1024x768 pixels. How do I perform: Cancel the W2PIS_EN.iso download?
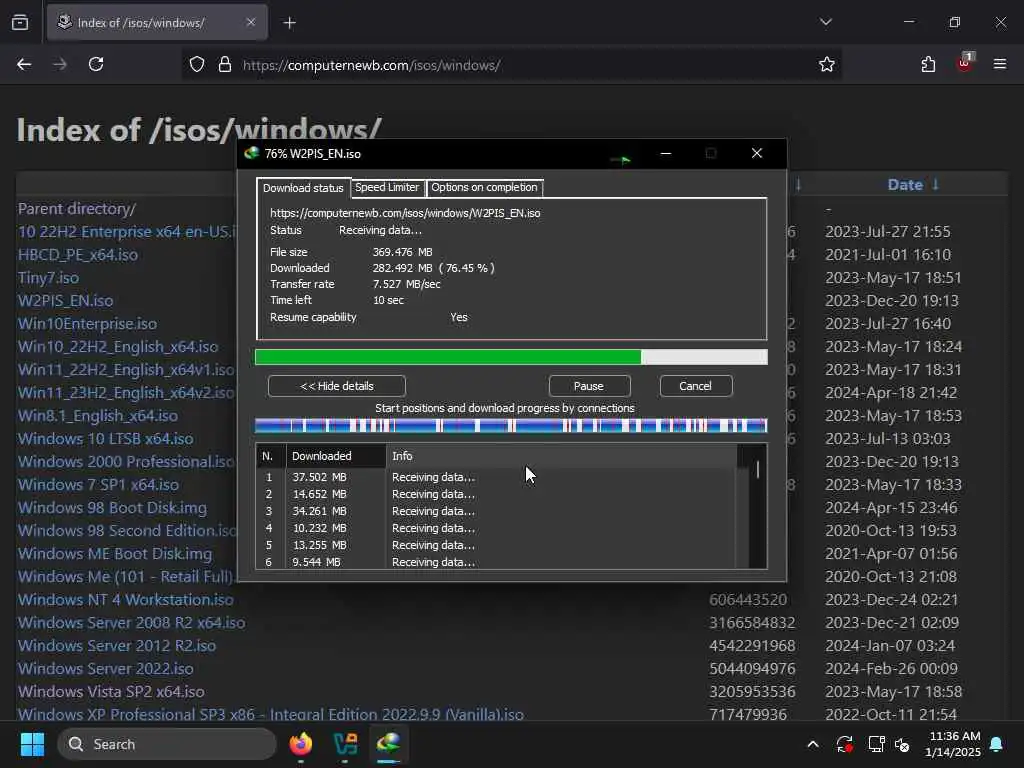tap(696, 386)
